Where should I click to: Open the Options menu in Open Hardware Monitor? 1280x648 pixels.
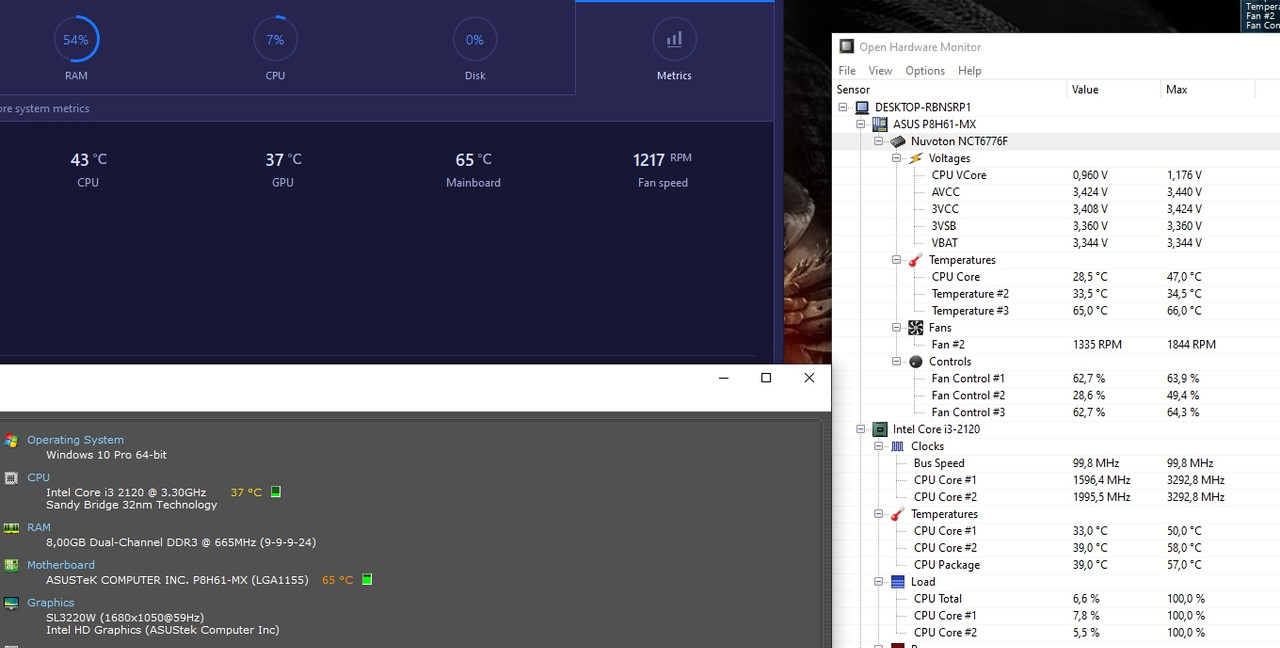925,71
